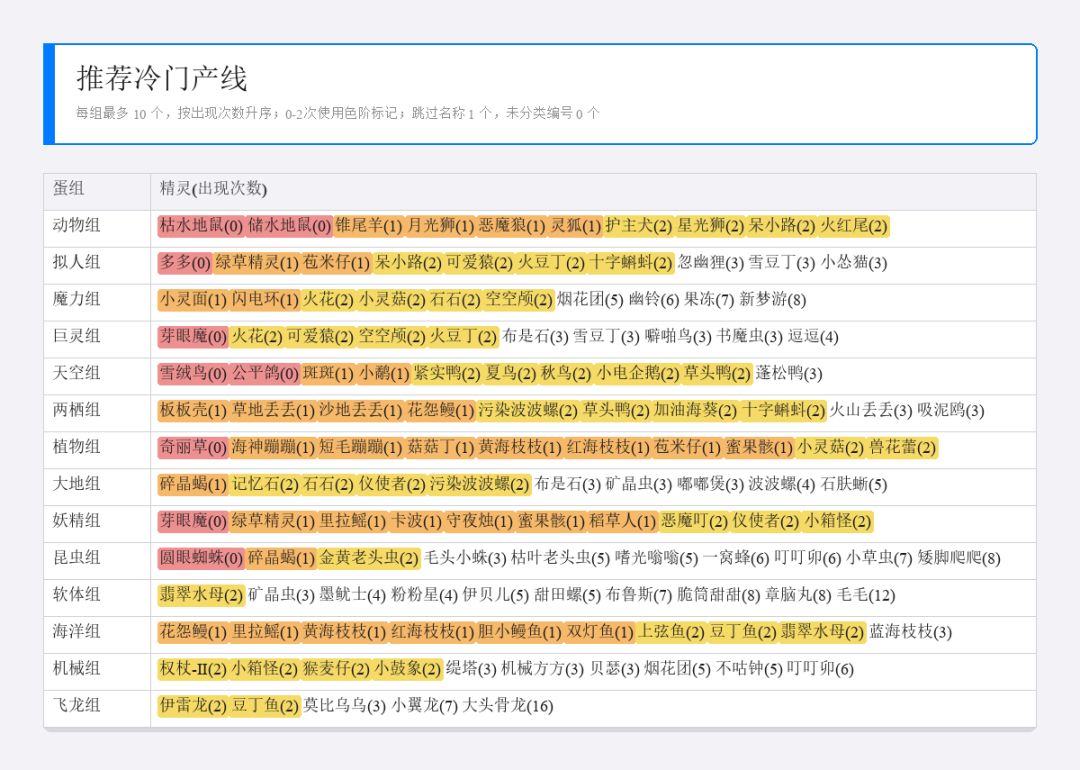Click the 双灯鱼(1) tag

point(599,633)
